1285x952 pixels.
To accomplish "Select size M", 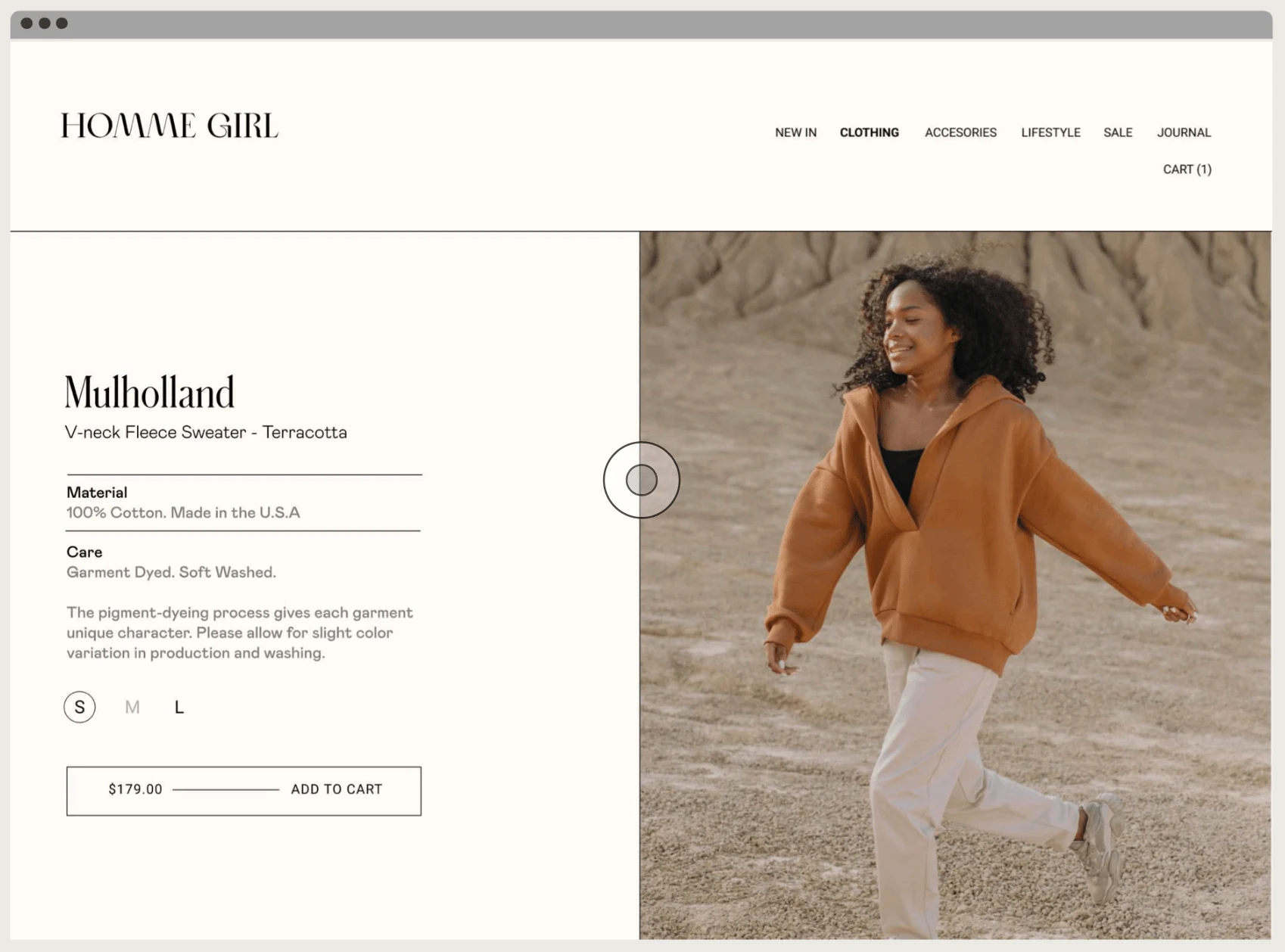I will click(132, 707).
